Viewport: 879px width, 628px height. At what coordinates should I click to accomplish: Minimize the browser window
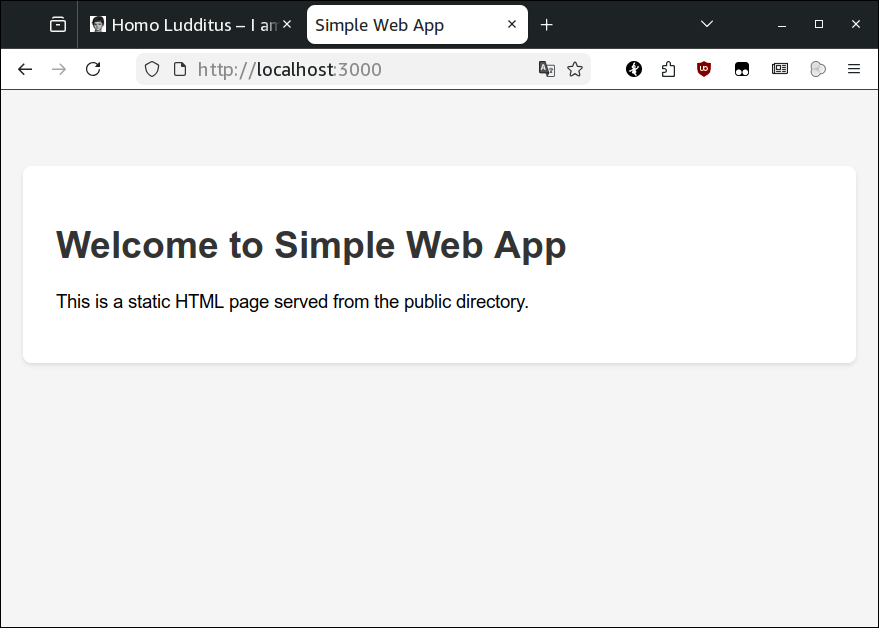[782, 25]
